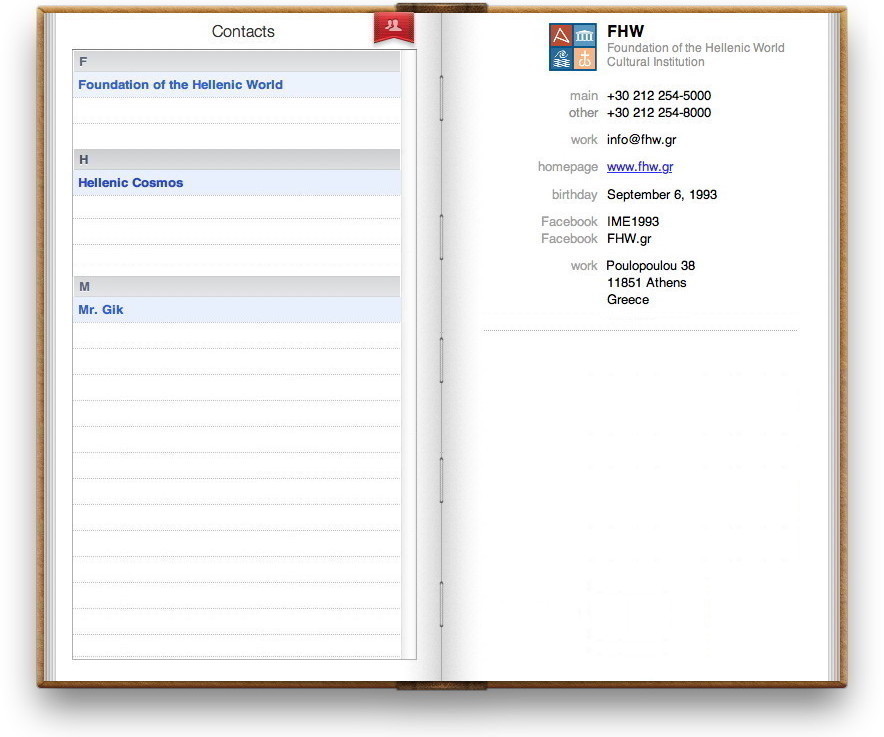
Task: Click the 11851 Athens address line
Action: pos(647,283)
